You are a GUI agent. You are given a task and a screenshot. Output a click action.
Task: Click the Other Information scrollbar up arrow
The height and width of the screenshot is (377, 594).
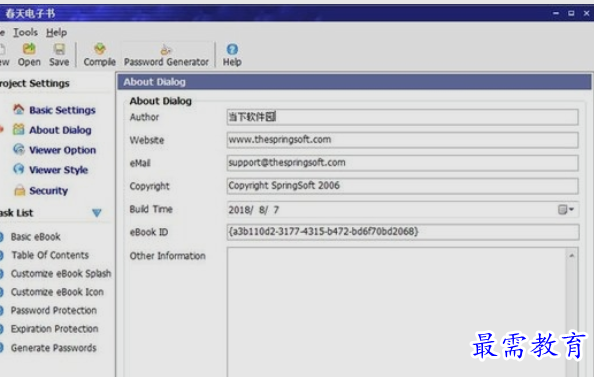click(572, 256)
